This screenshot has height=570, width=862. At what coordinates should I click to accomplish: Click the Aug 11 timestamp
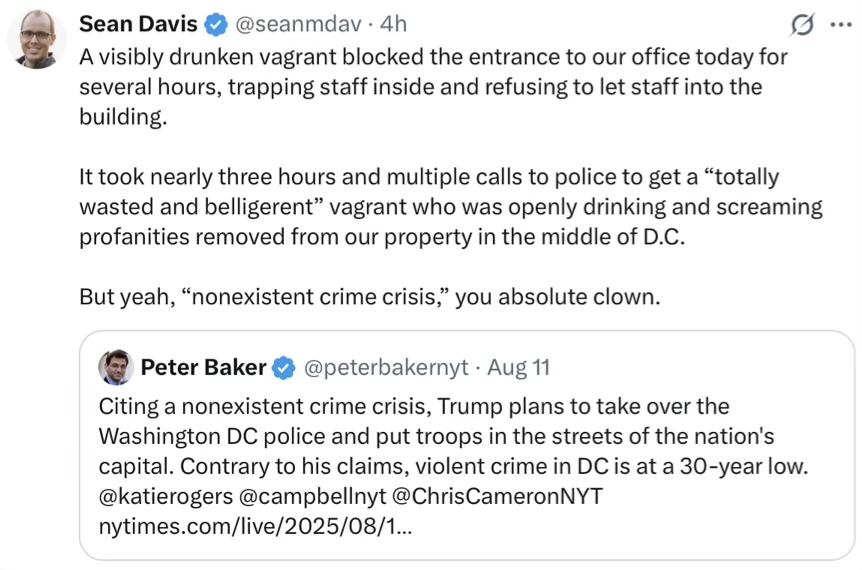point(518,367)
